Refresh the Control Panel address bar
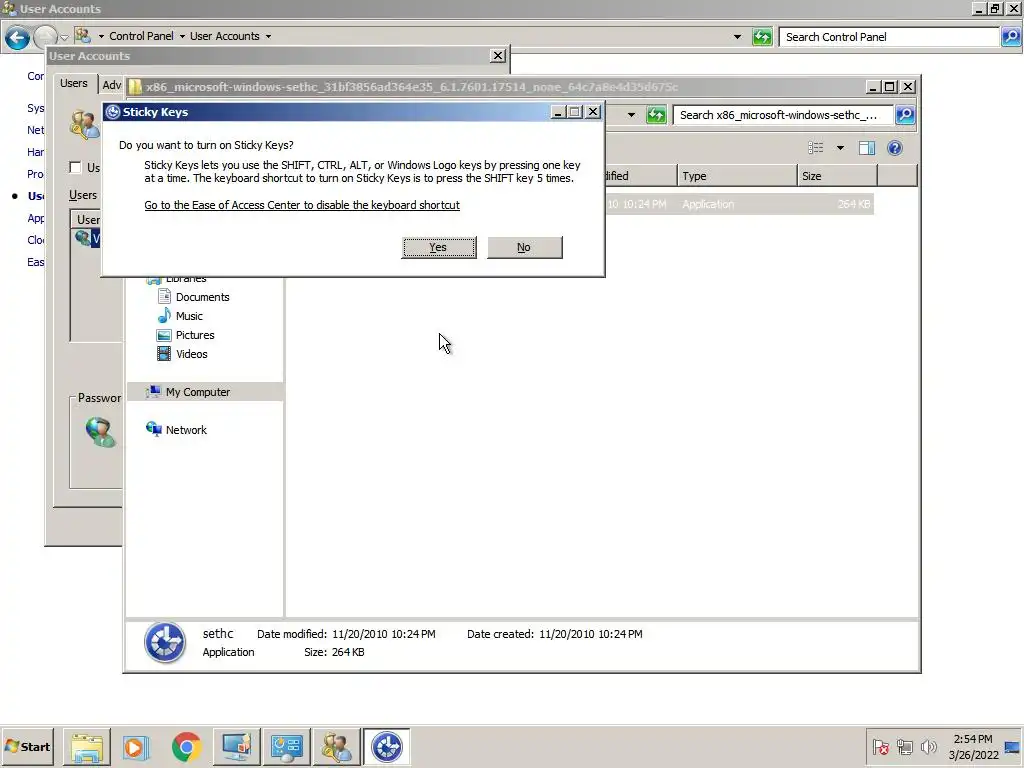Viewport: 1024px width, 768px height. click(x=762, y=37)
